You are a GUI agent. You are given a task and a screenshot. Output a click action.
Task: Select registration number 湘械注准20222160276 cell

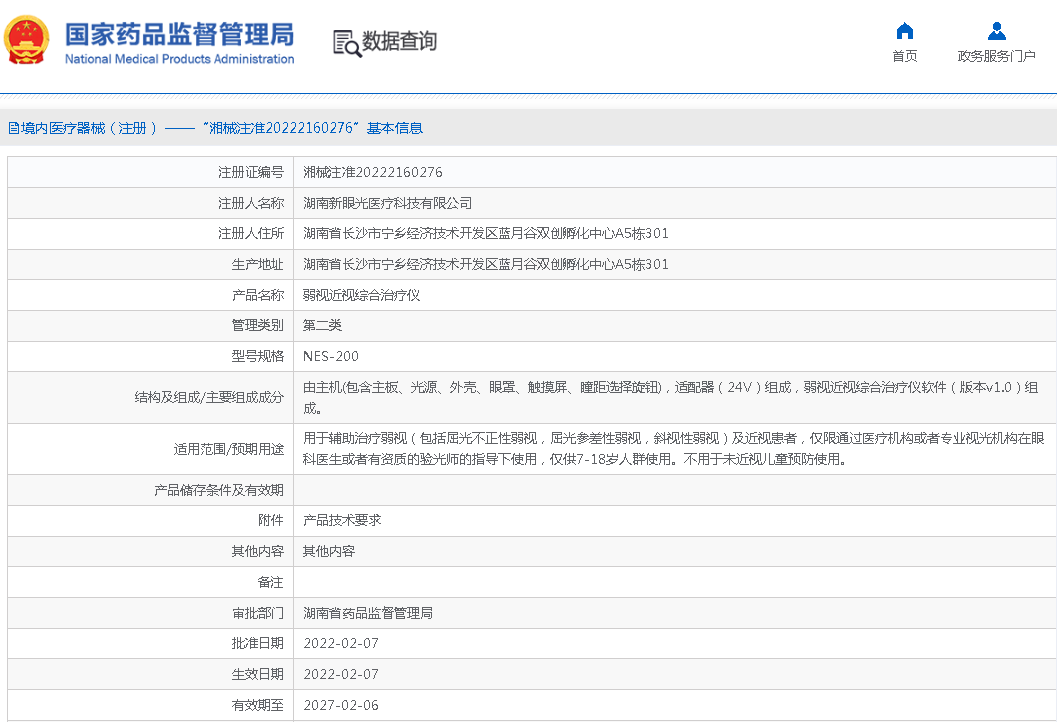click(373, 173)
